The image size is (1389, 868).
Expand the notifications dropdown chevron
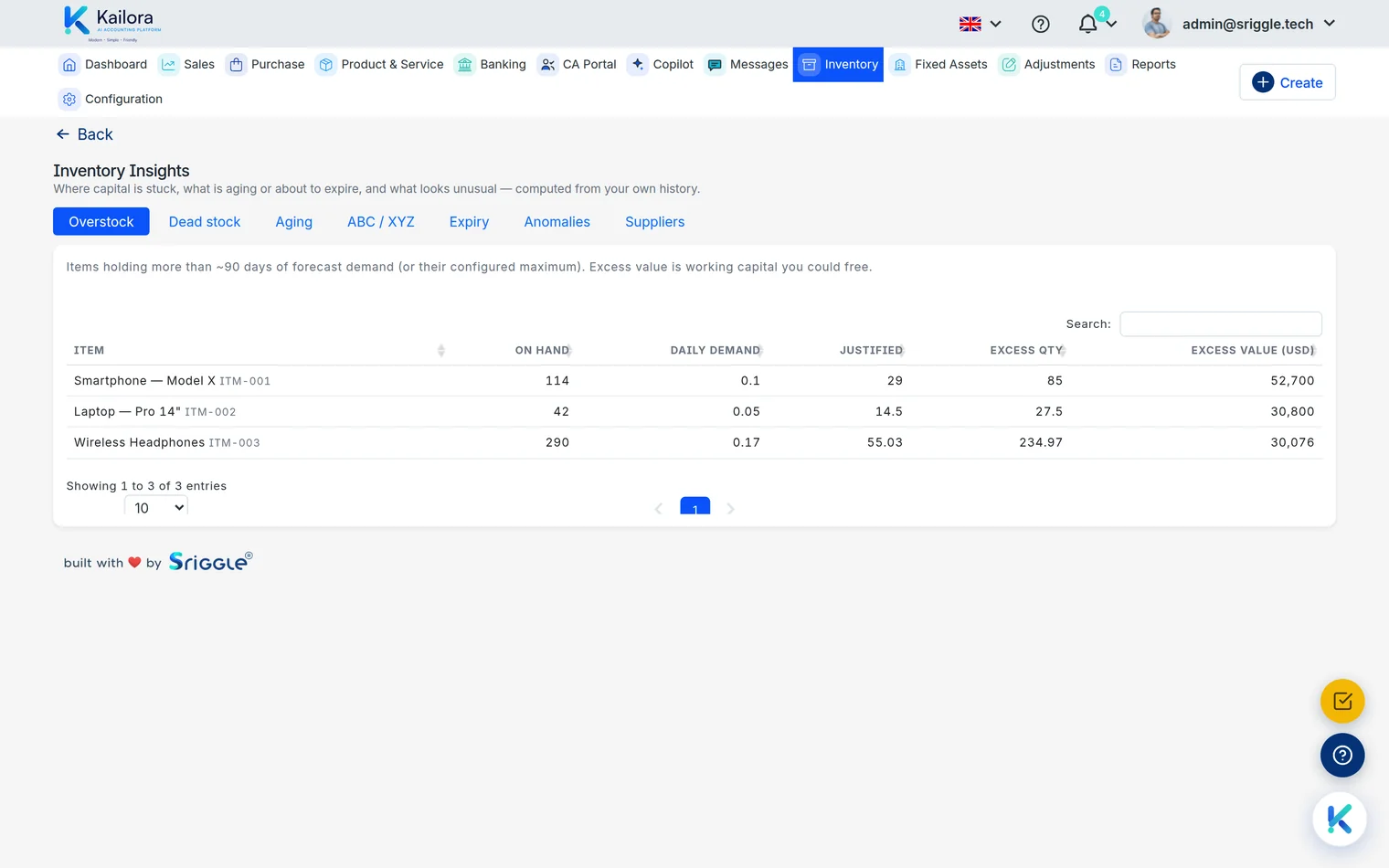(x=1111, y=25)
